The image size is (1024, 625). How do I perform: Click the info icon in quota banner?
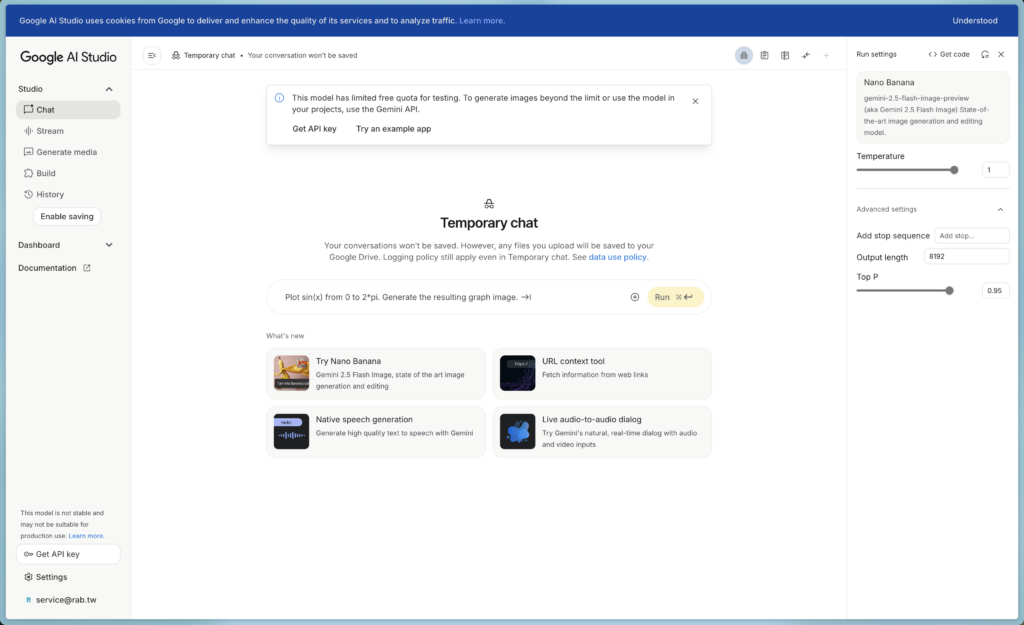280,98
